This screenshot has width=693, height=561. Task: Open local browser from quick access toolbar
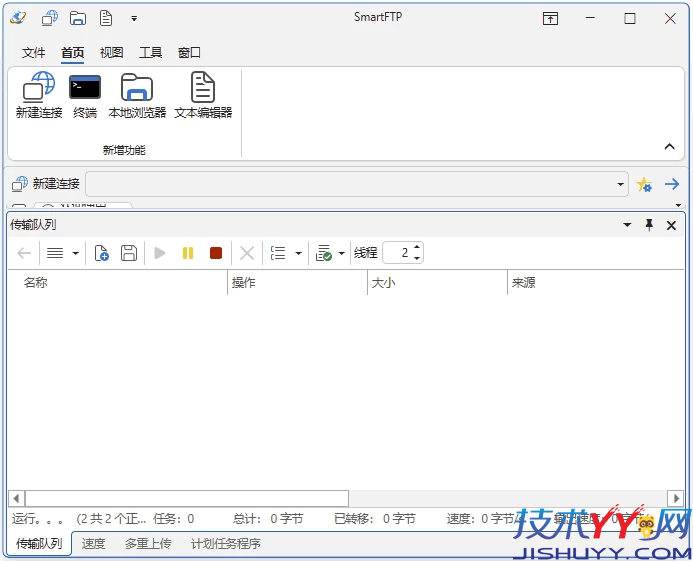[x=78, y=18]
